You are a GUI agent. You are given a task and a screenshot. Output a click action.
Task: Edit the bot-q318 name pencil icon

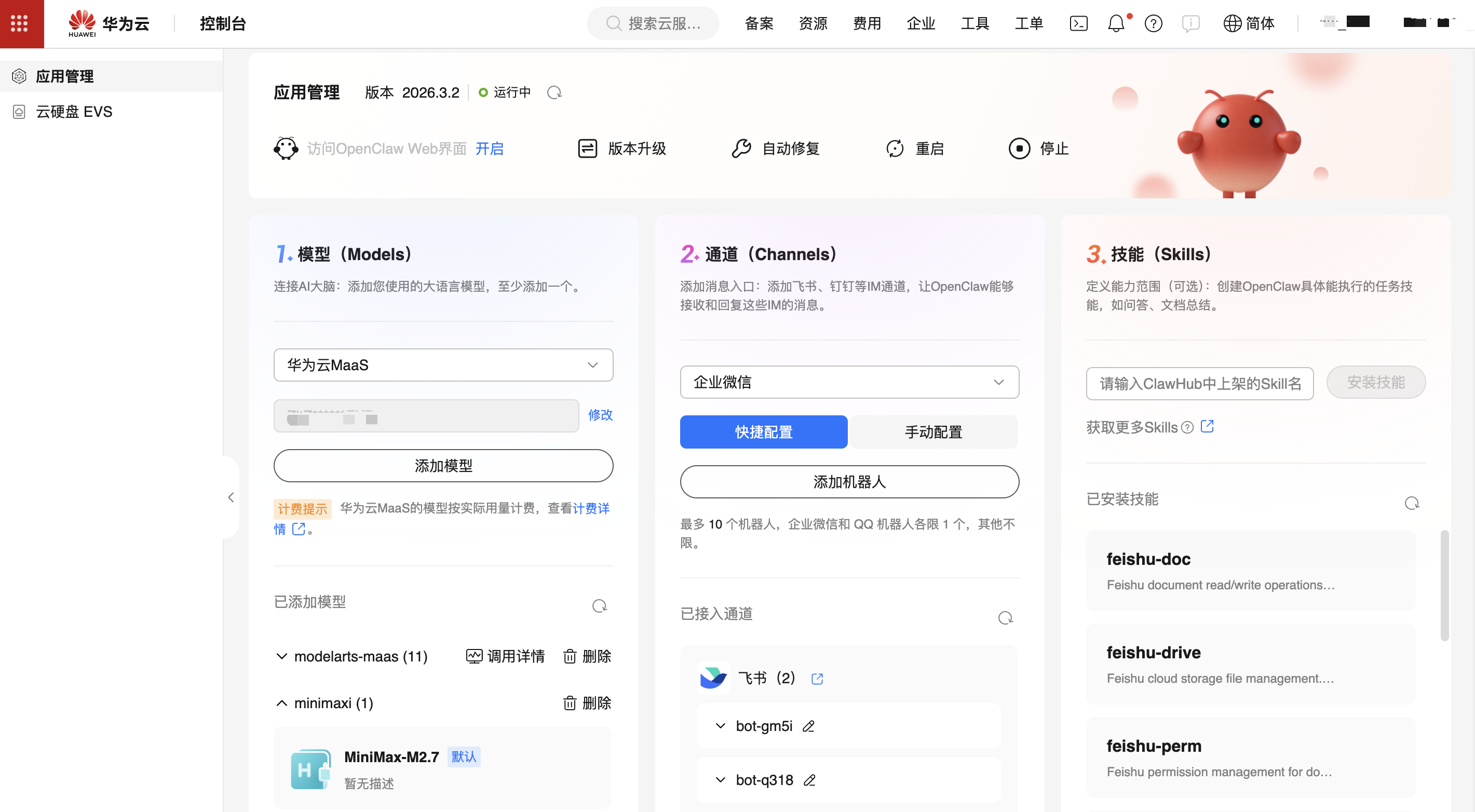click(809, 780)
